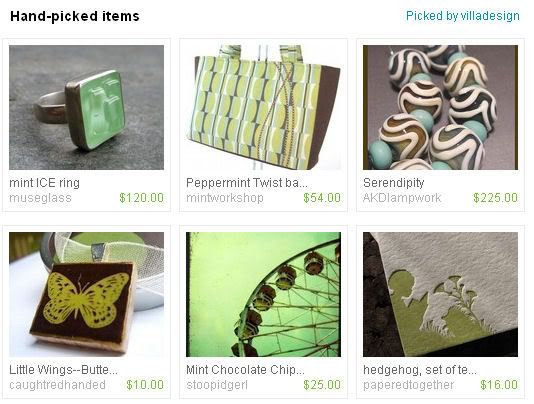Screen dimensions: 534x404
Task: Open the green ferris wheel photo
Action: (x=263, y=294)
